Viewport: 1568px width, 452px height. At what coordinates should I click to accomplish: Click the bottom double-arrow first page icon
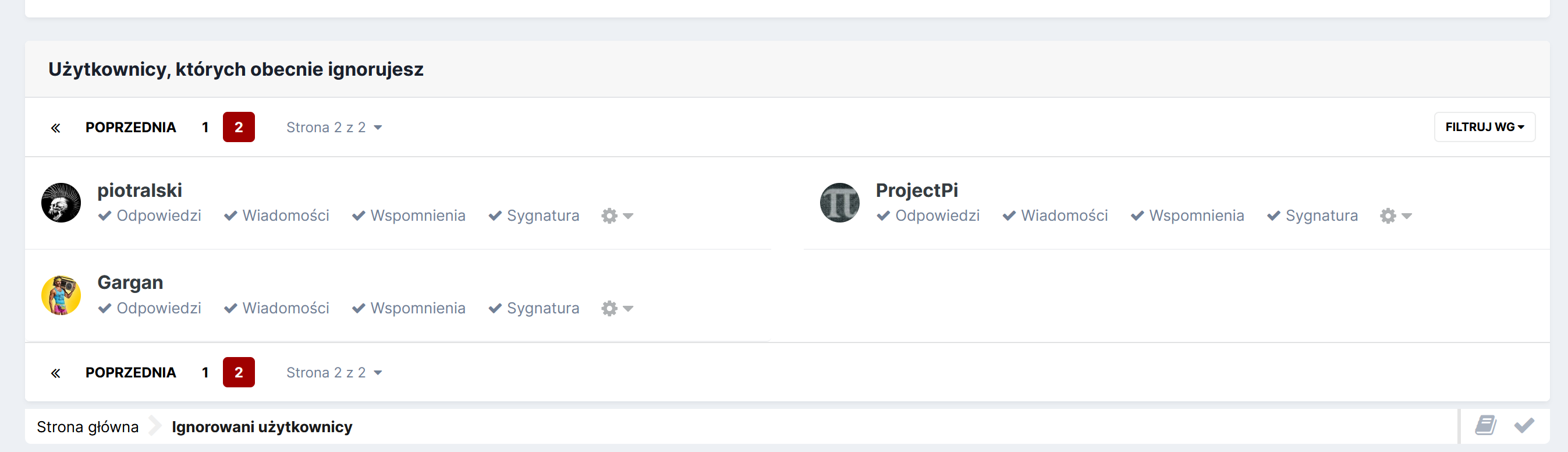coord(55,373)
